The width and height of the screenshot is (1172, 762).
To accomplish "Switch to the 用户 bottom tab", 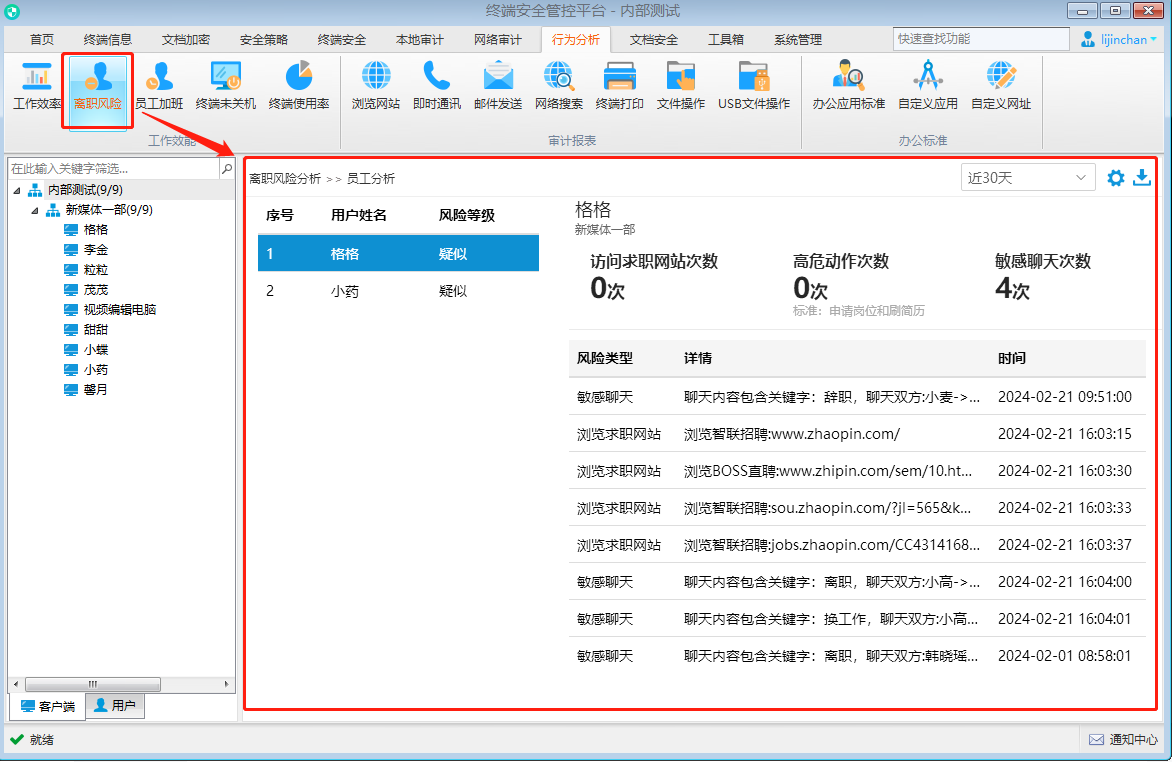I will (115, 705).
